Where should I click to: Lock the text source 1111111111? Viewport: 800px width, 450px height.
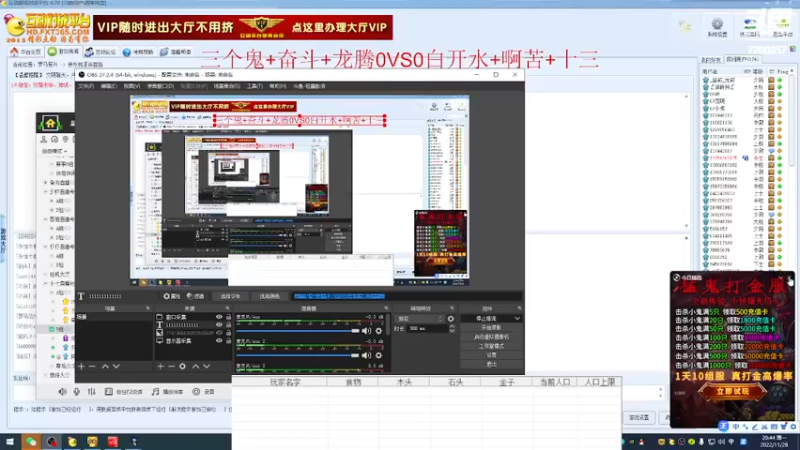click(229, 325)
